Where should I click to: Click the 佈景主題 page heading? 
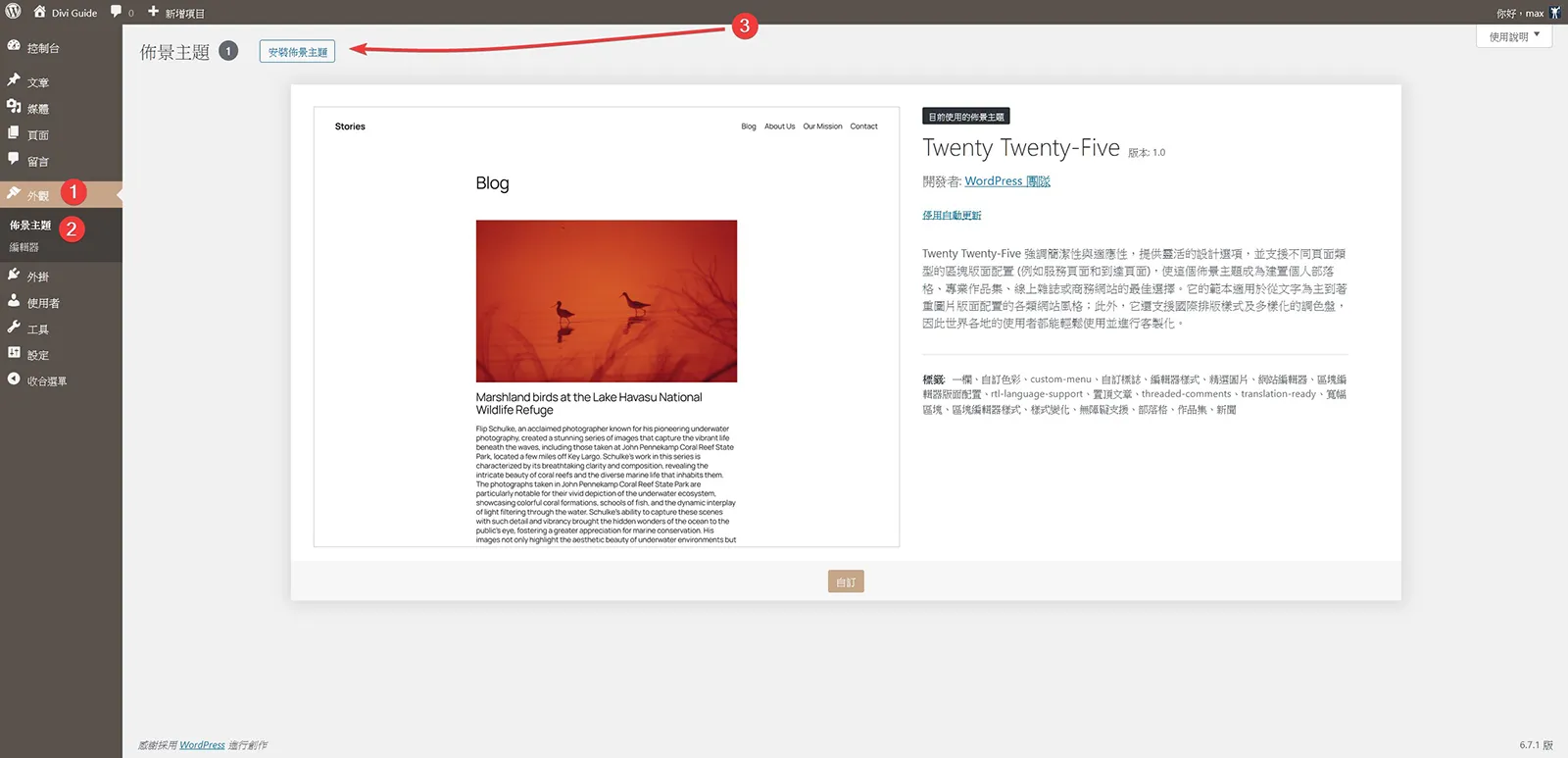(x=174, y=52)
